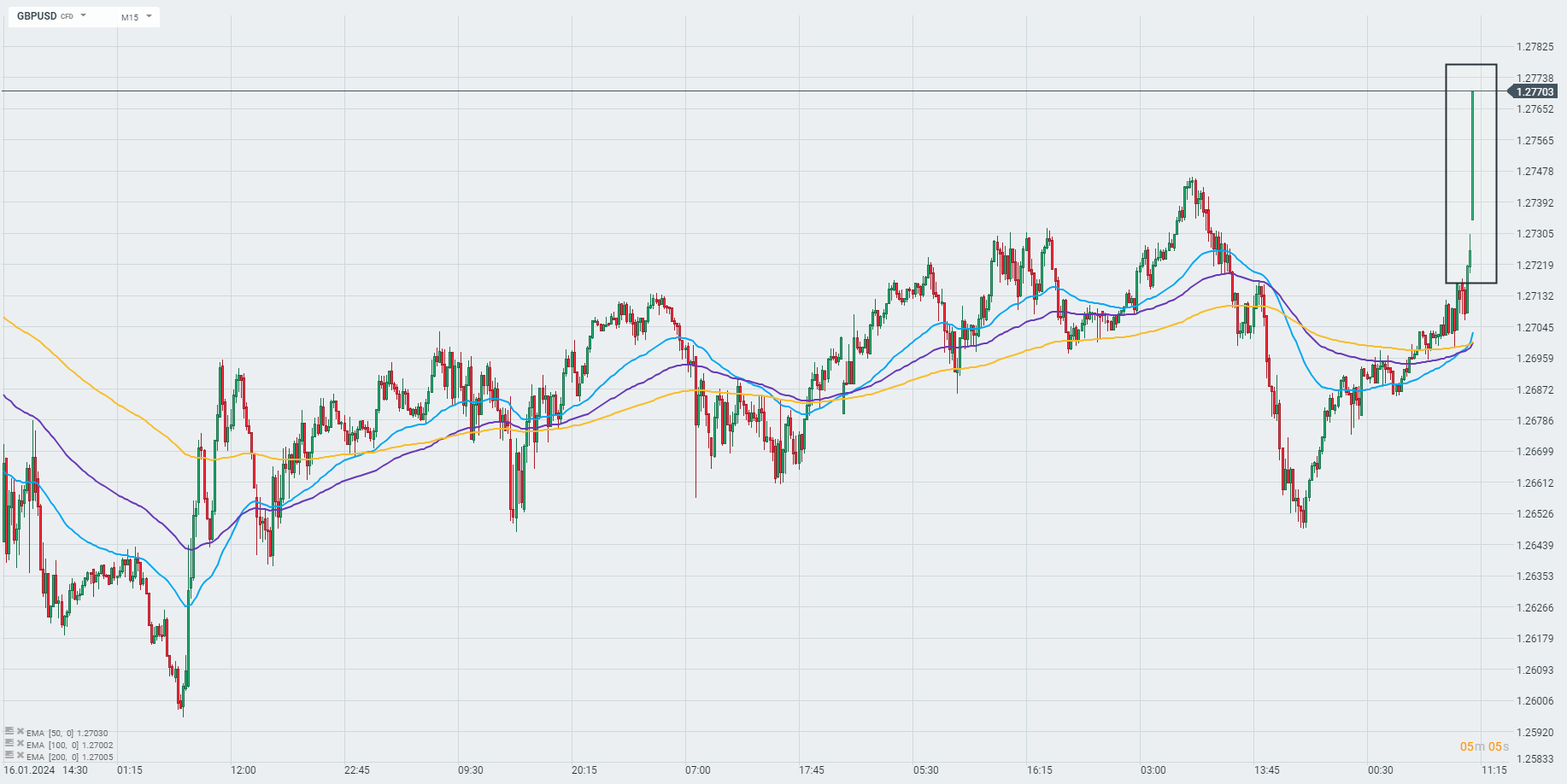Screen dimensions: 1567x784
Task: Click the GBPUSD instrument name
Action: pyautogui.click(x=37, y=16)
